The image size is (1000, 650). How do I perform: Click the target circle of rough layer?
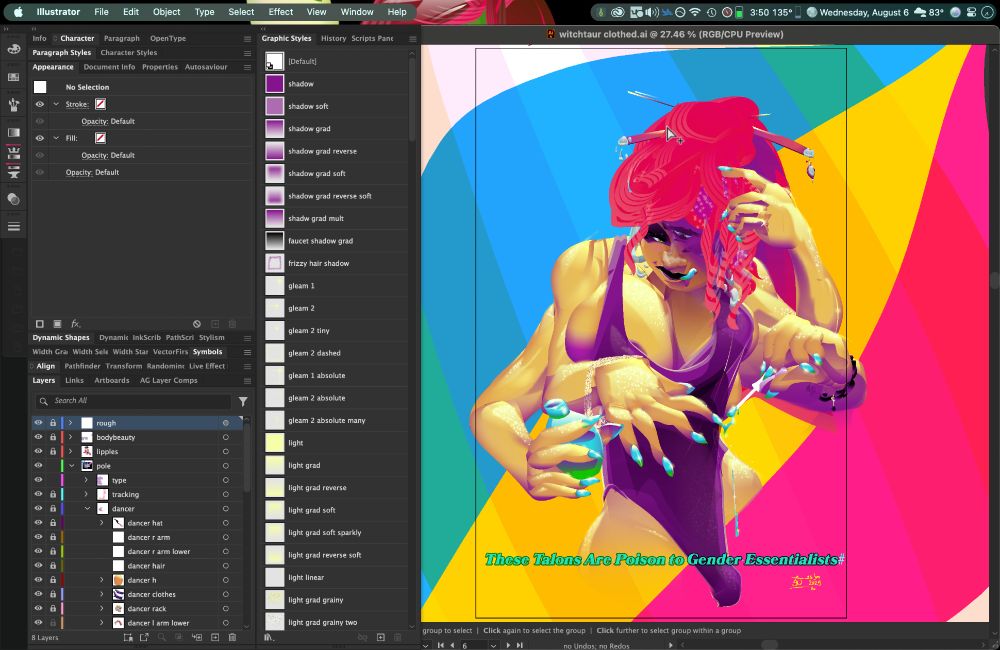tap(226, 423)
